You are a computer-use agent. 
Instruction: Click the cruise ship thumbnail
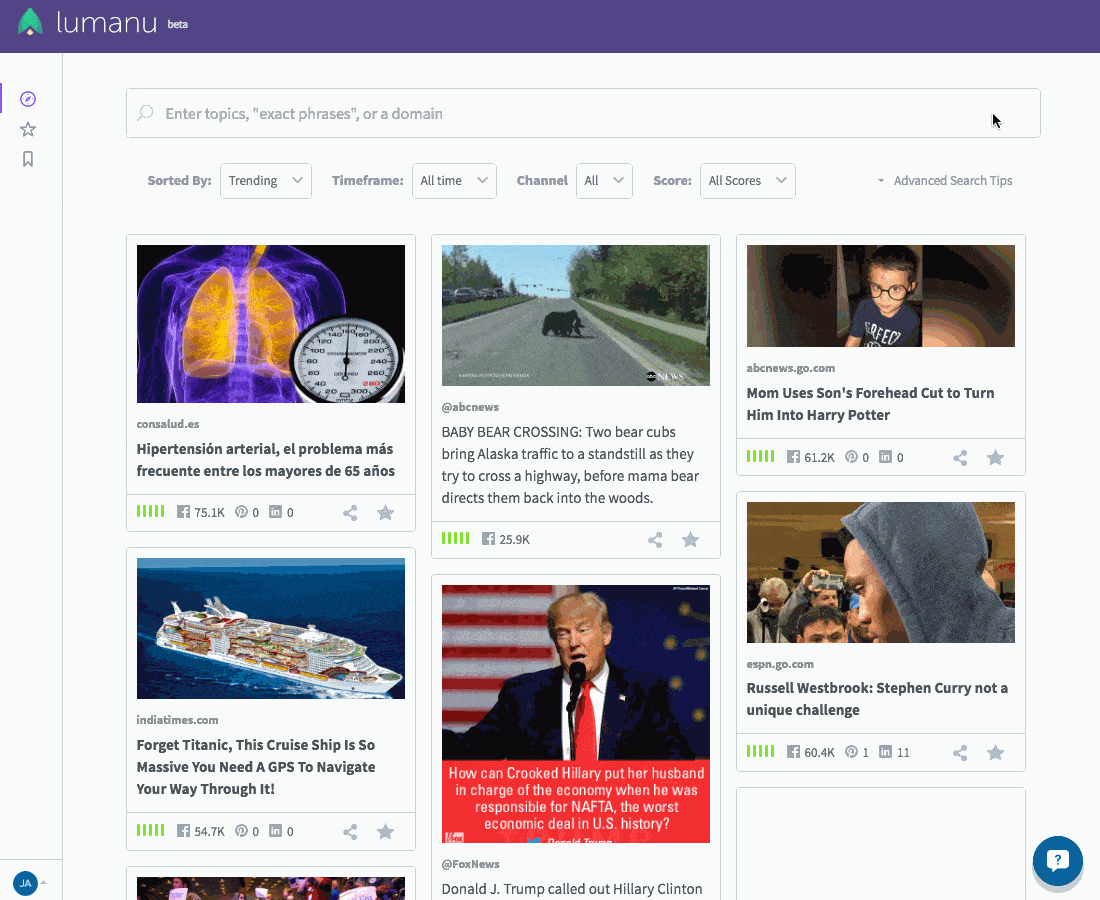(x=271, y=629)
